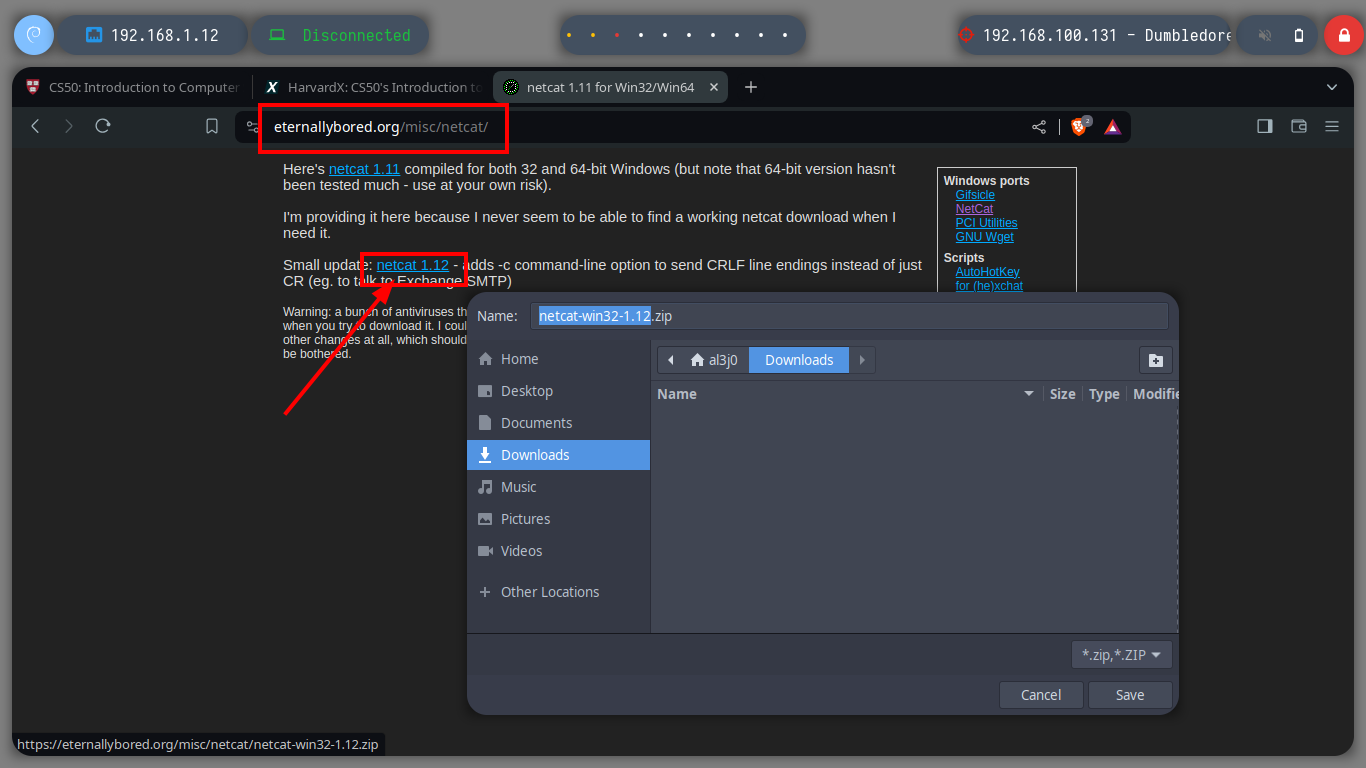Sort by the Type column header
Image resolution: width=1366 pixels, height=768 pixels.
click(x=1104, y=394)
